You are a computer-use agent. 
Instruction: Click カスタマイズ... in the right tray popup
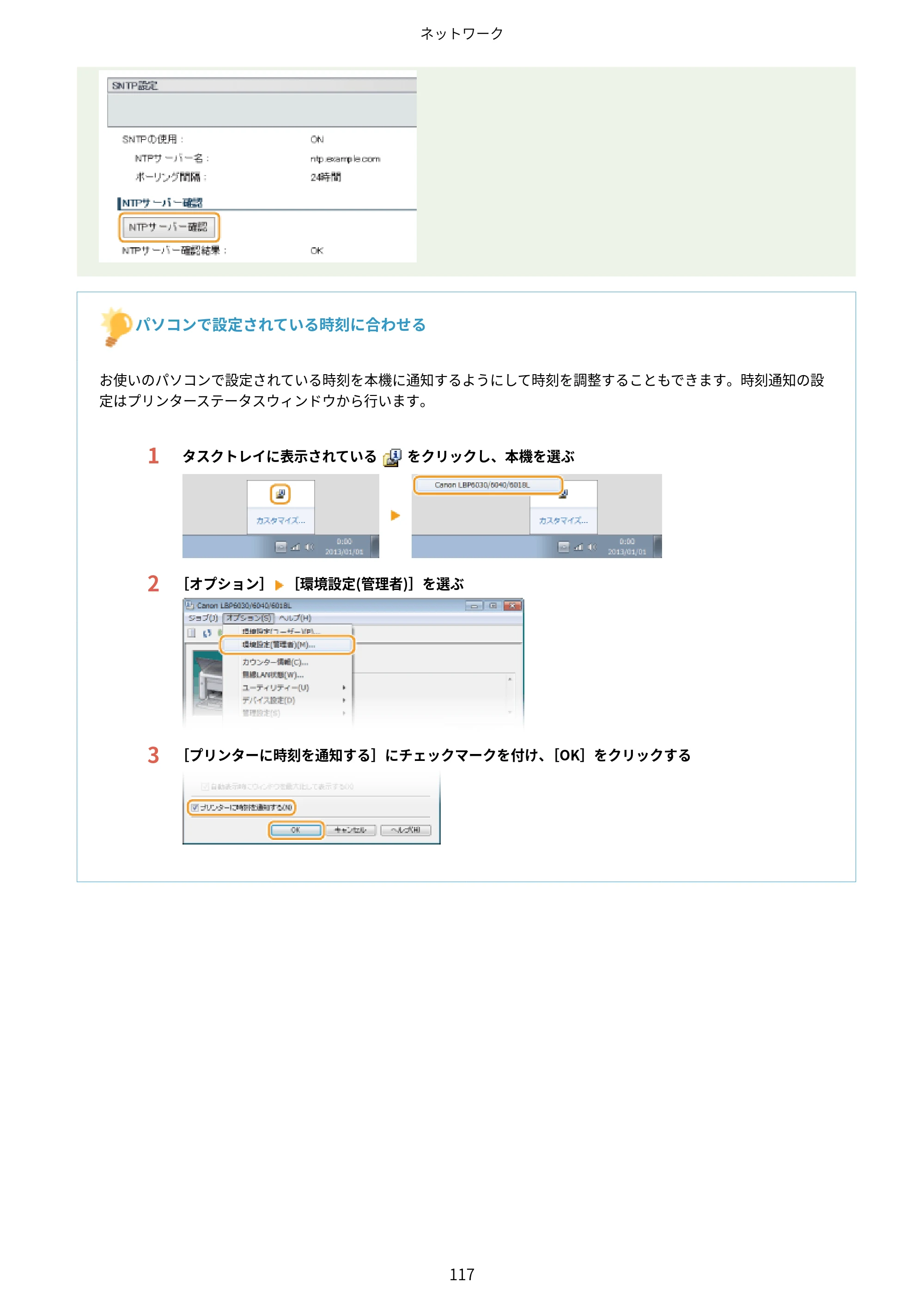pyautogui.click(x=563, y=520)
